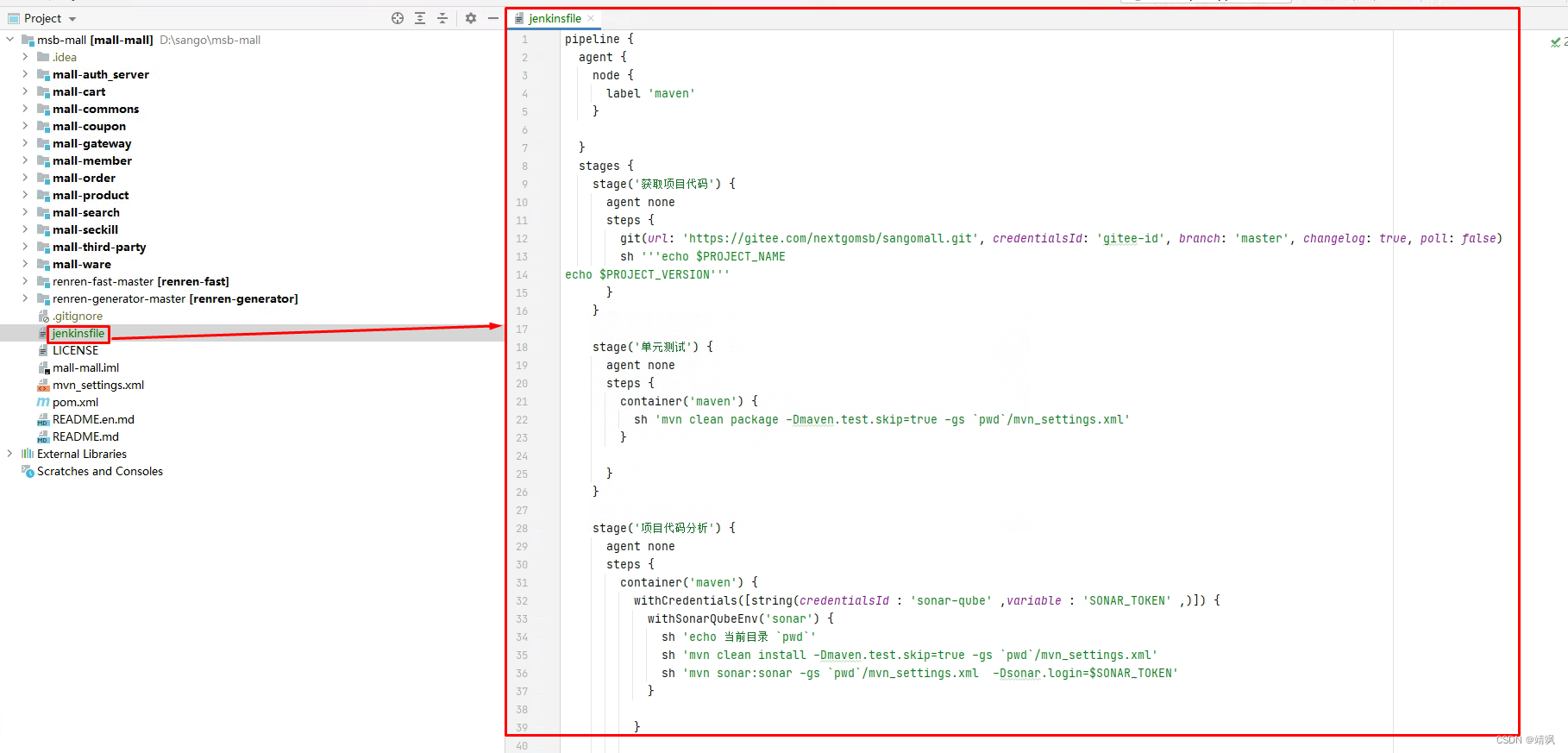Select the renren-fast-master module
Screen dimensions: 1568x753
pyautogui.click(x=141, y=281)
